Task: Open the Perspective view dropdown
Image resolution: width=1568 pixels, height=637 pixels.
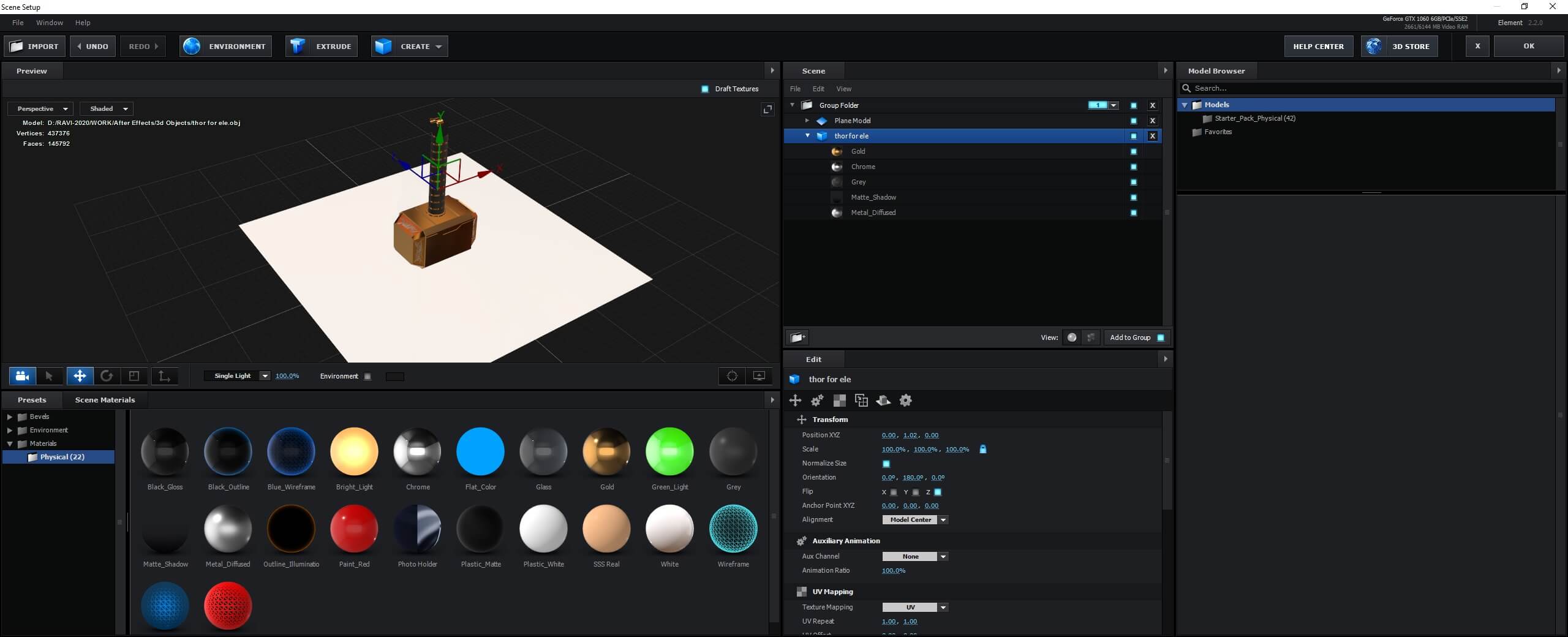Action: (41, 109)
